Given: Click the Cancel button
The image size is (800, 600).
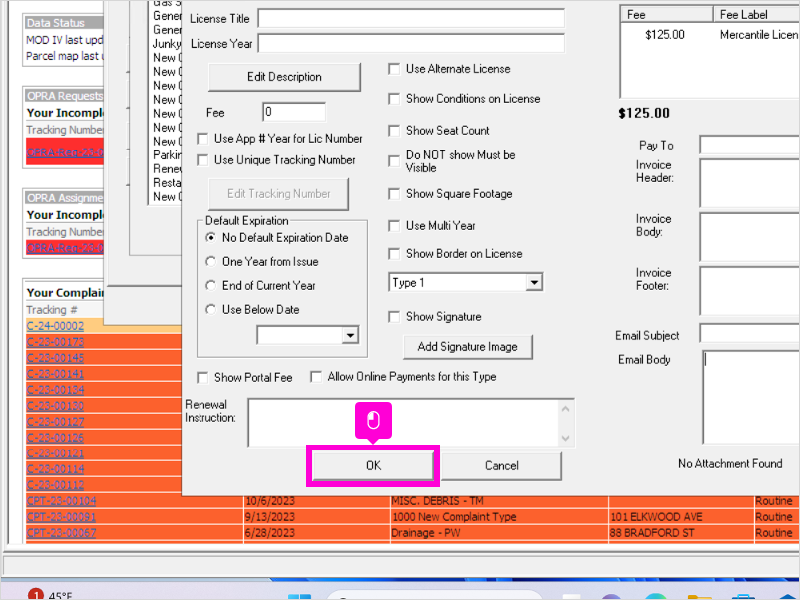Looking at the screenshot, I should coord(501,465).
